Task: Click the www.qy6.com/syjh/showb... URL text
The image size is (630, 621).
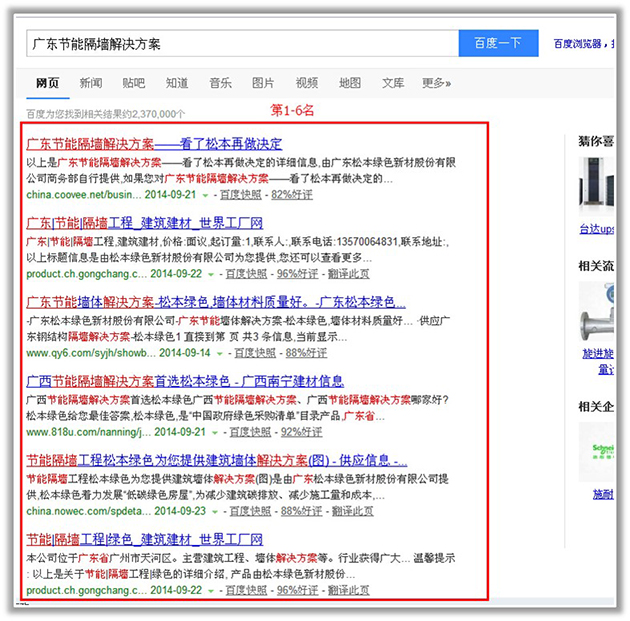Action: [91, 353]
